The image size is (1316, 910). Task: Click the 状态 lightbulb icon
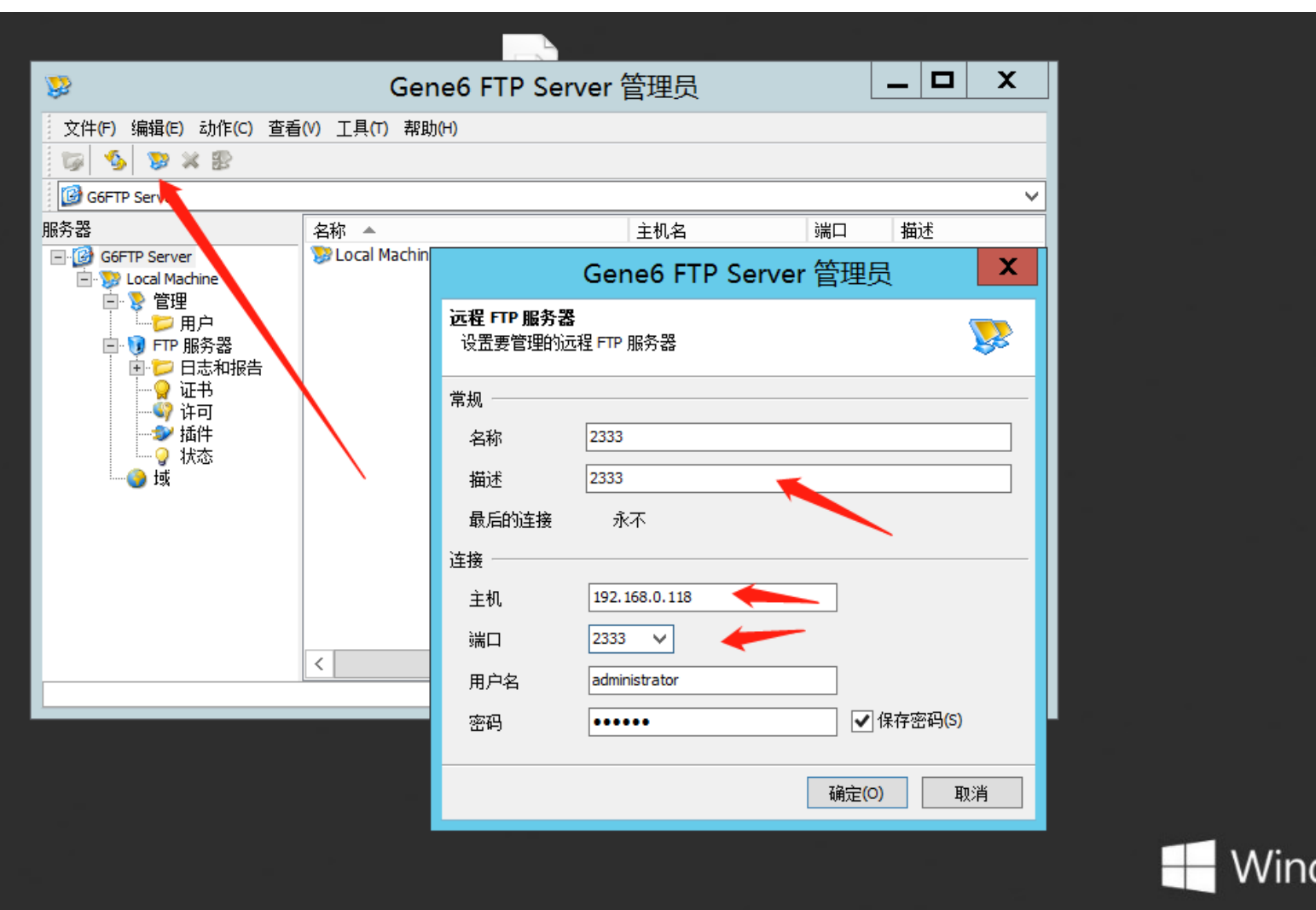click(x=162, y=456)
